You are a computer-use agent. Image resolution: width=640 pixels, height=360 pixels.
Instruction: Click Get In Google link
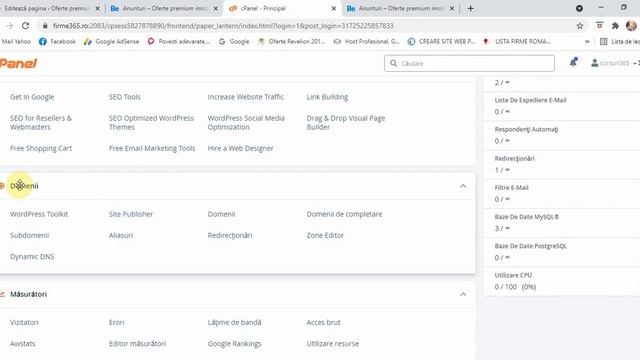(32, 97)
